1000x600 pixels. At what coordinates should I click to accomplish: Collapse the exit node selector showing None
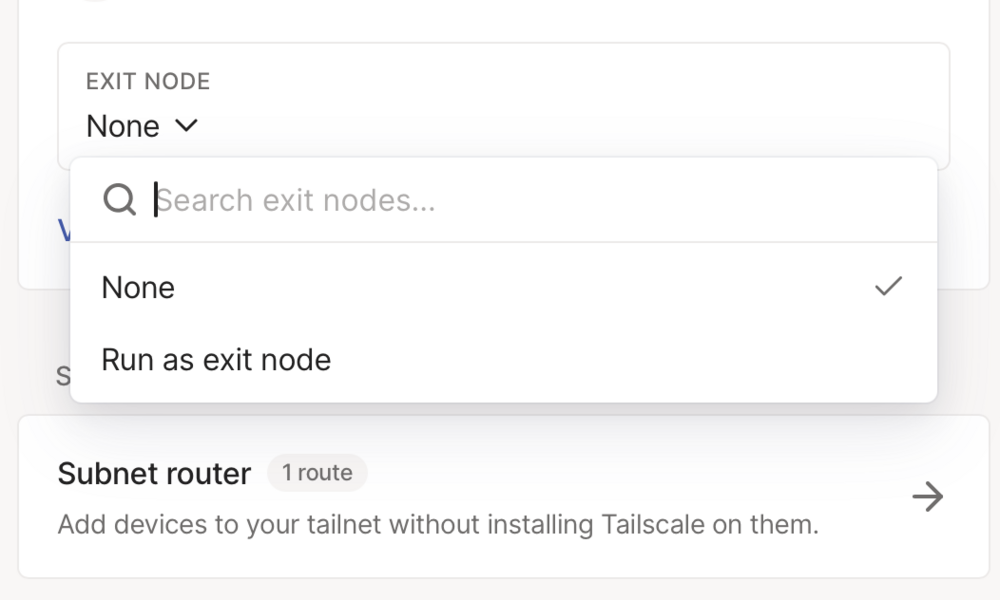(x=142, y=126)
